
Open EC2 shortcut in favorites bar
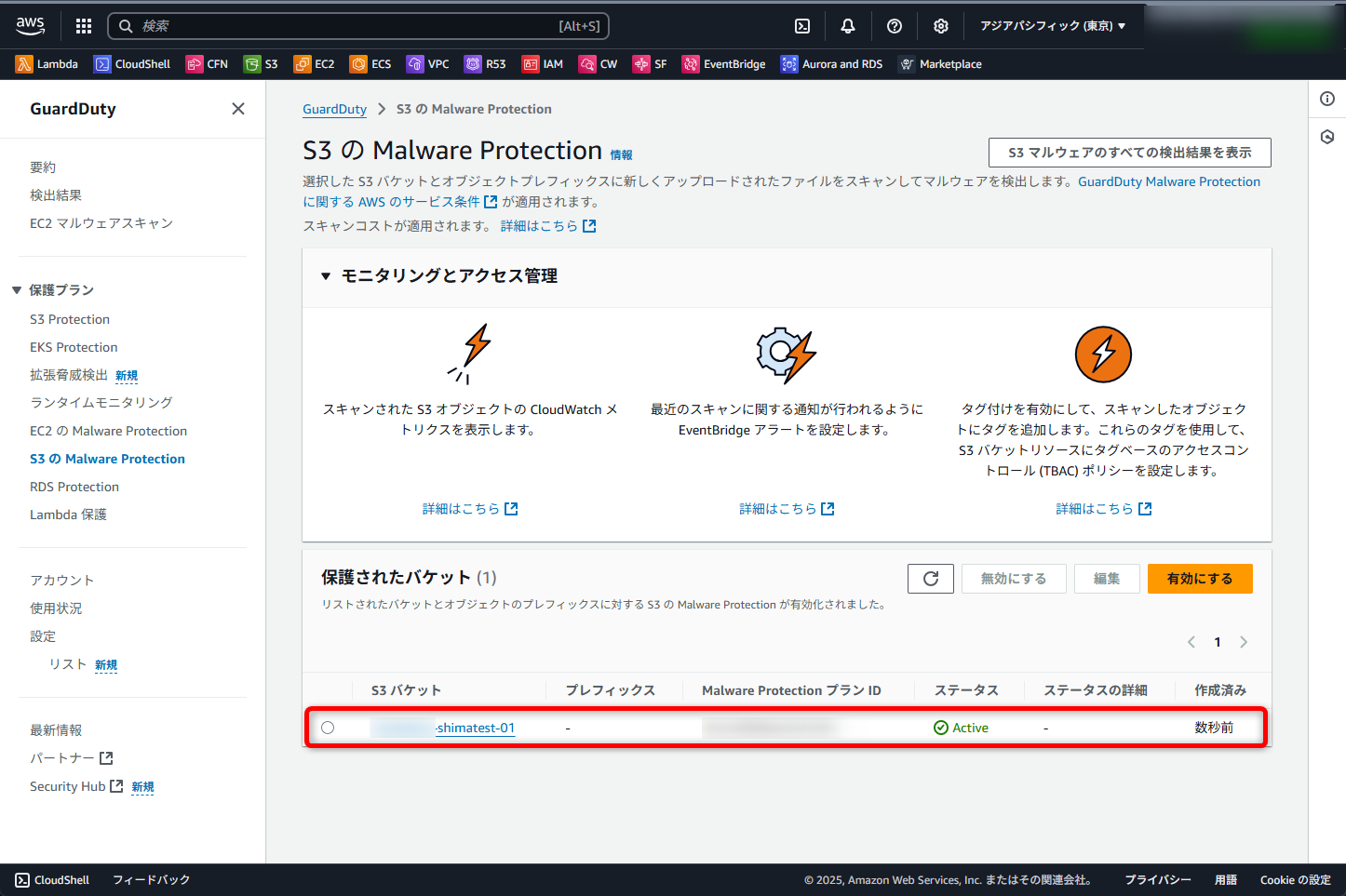point(314,64)
